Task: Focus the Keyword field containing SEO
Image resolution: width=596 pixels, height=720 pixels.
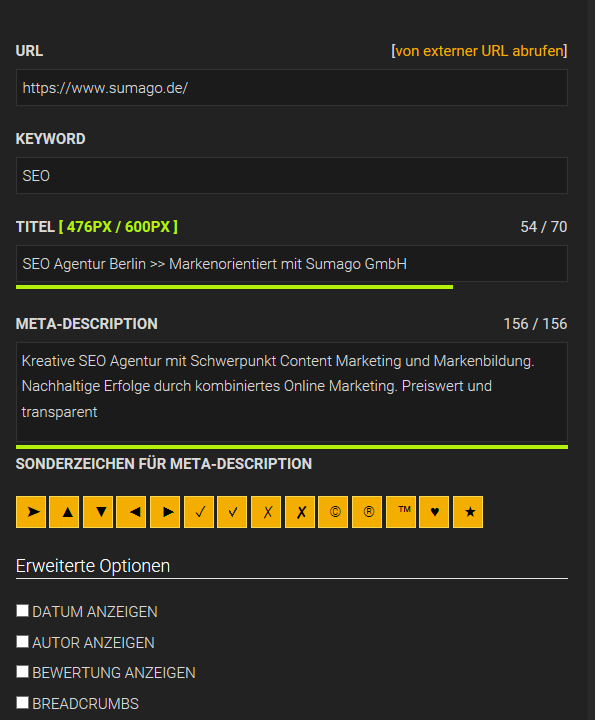Action: tap(292, 175)
